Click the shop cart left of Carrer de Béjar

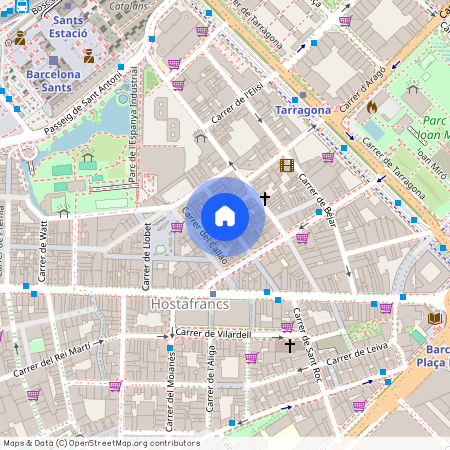pyautogui.click(x=303, y=238)
